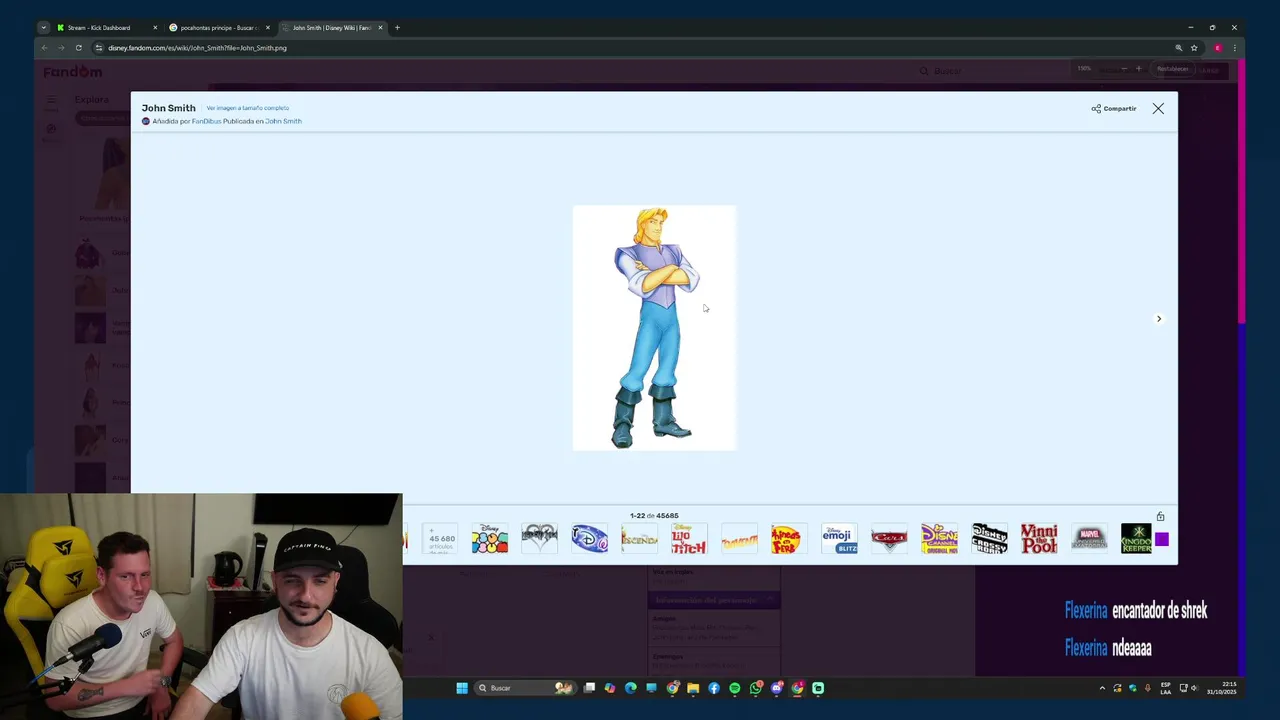Screen dimensions: 1280x720
Task: Switch to pocahontas principe search tab
Action: coord(220,28)
